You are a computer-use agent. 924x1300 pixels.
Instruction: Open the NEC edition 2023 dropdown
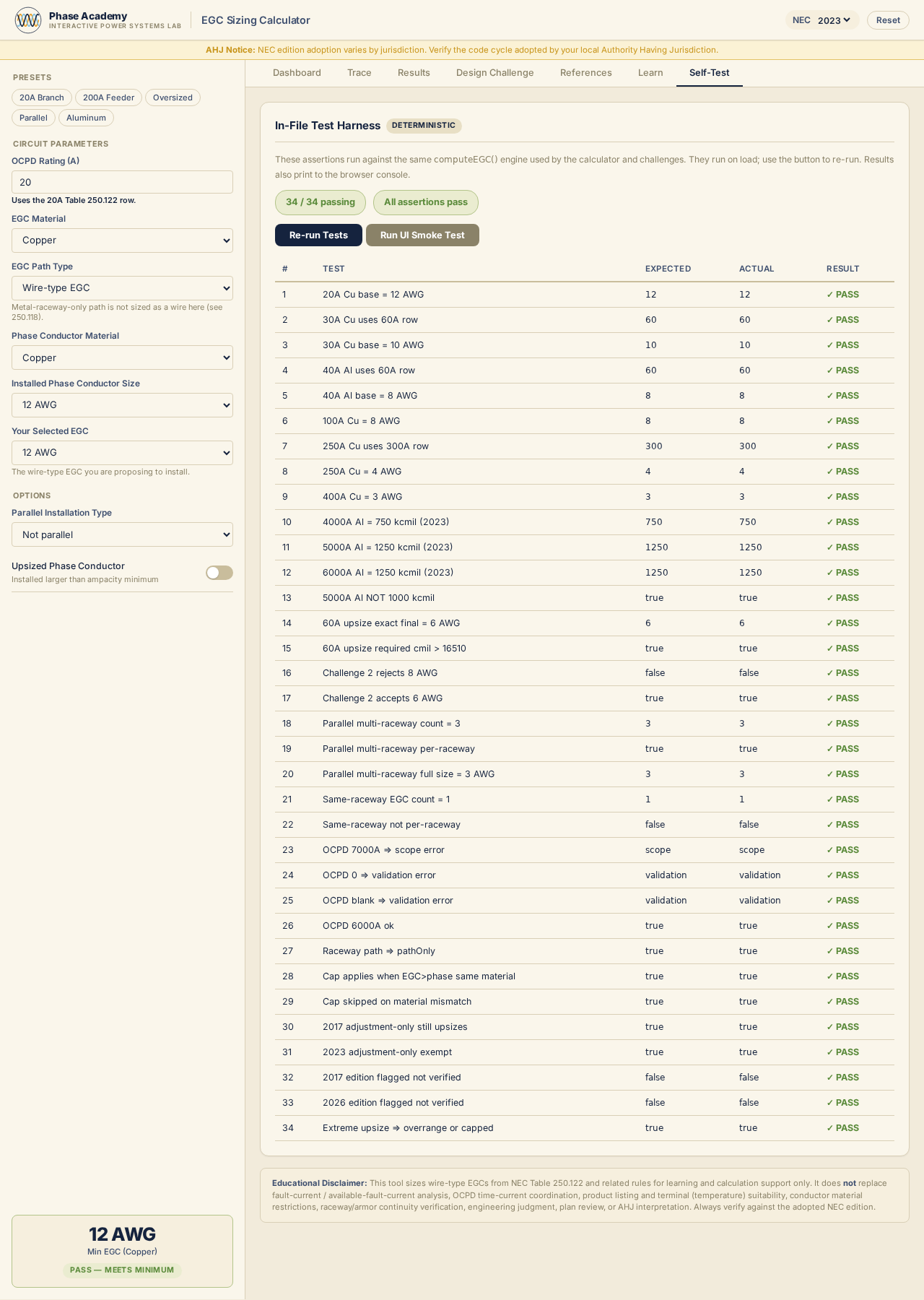click(834, 20)
